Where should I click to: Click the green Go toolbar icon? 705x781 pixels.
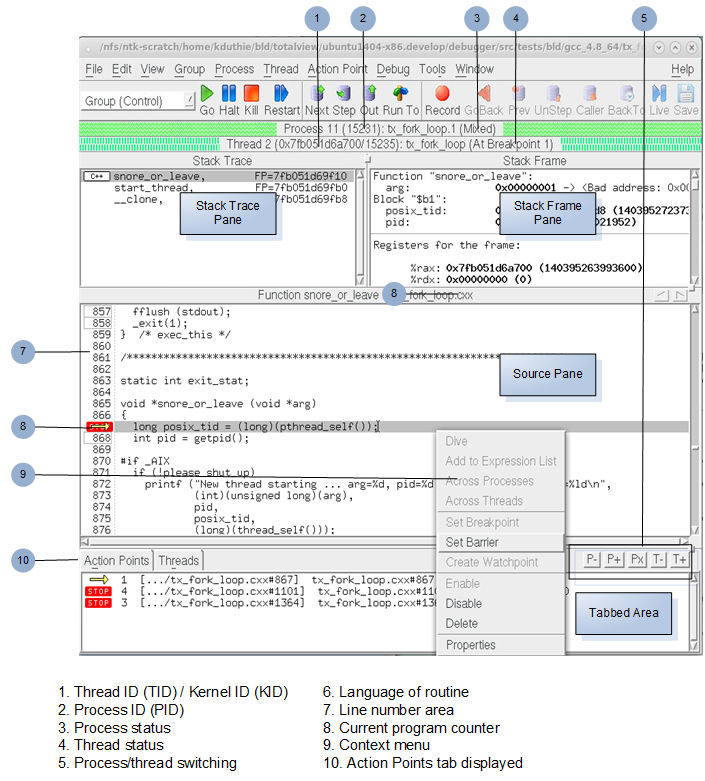pos(207,94)
